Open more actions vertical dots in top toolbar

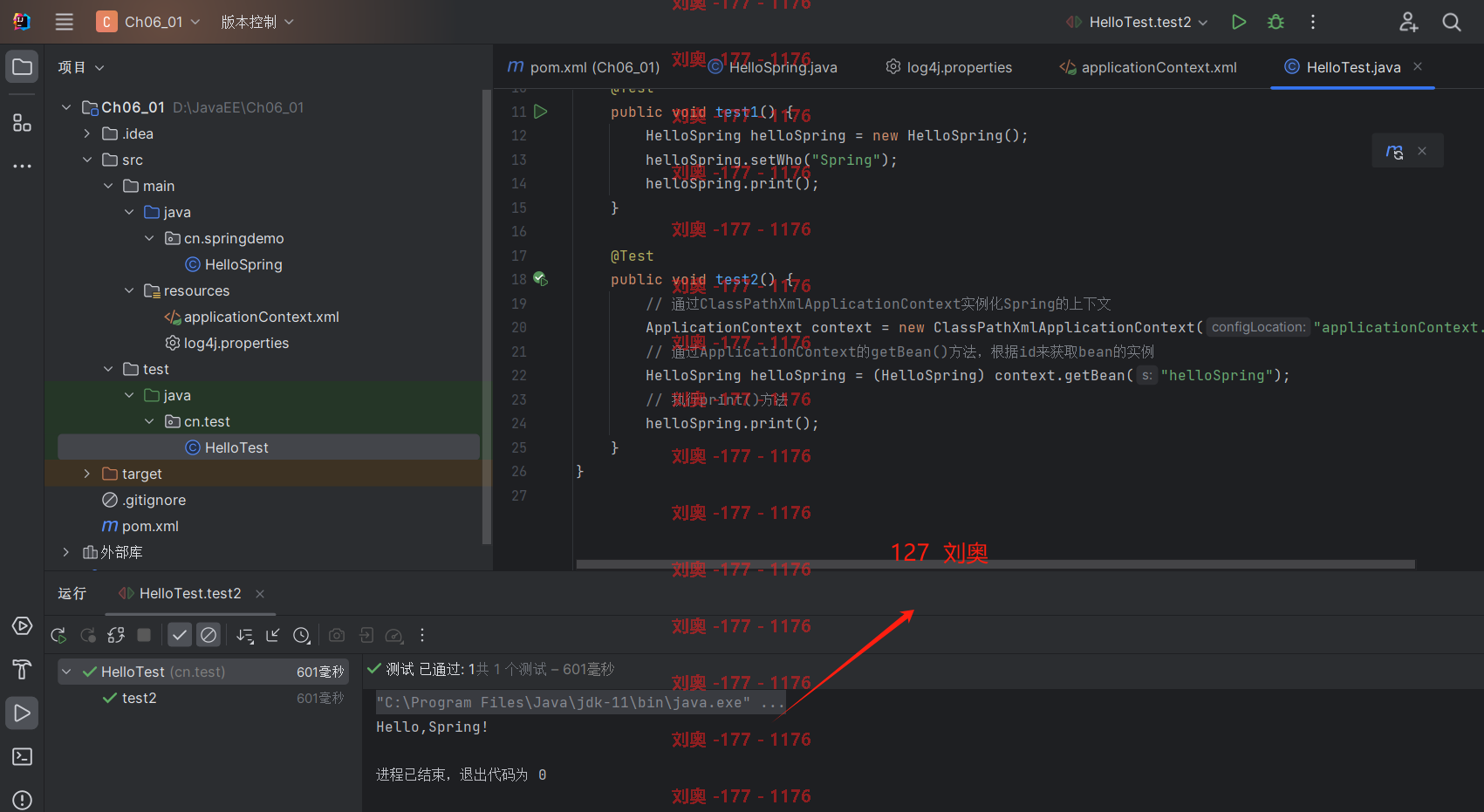(x=1313, y=22)
